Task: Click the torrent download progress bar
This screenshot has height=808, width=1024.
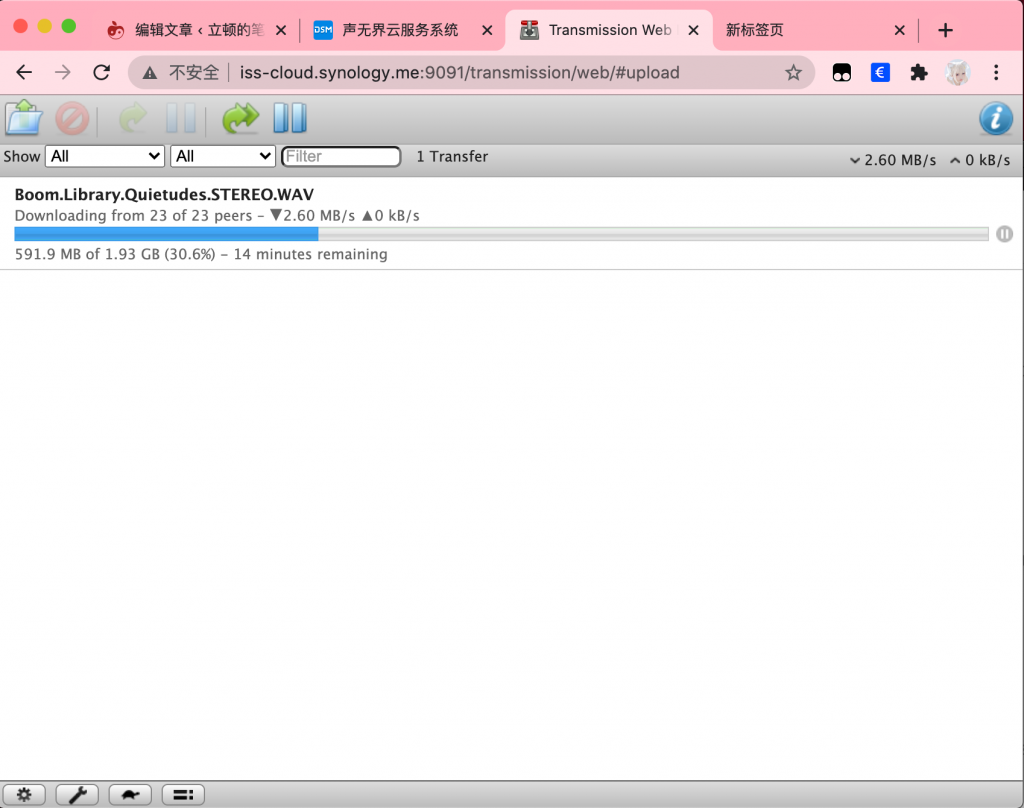Action: tap(500, 234)
